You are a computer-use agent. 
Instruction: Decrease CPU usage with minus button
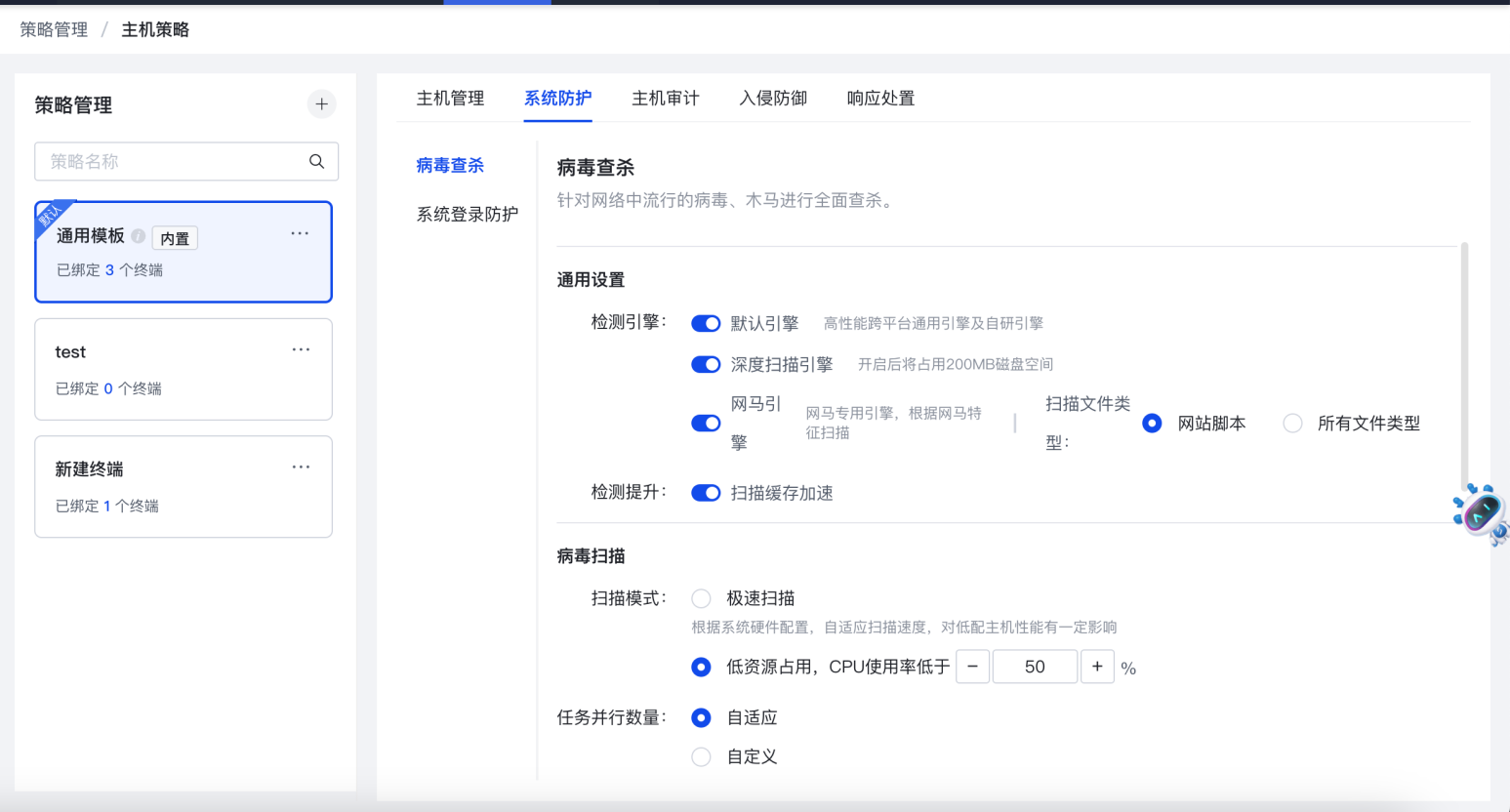[x=972, y=667]
